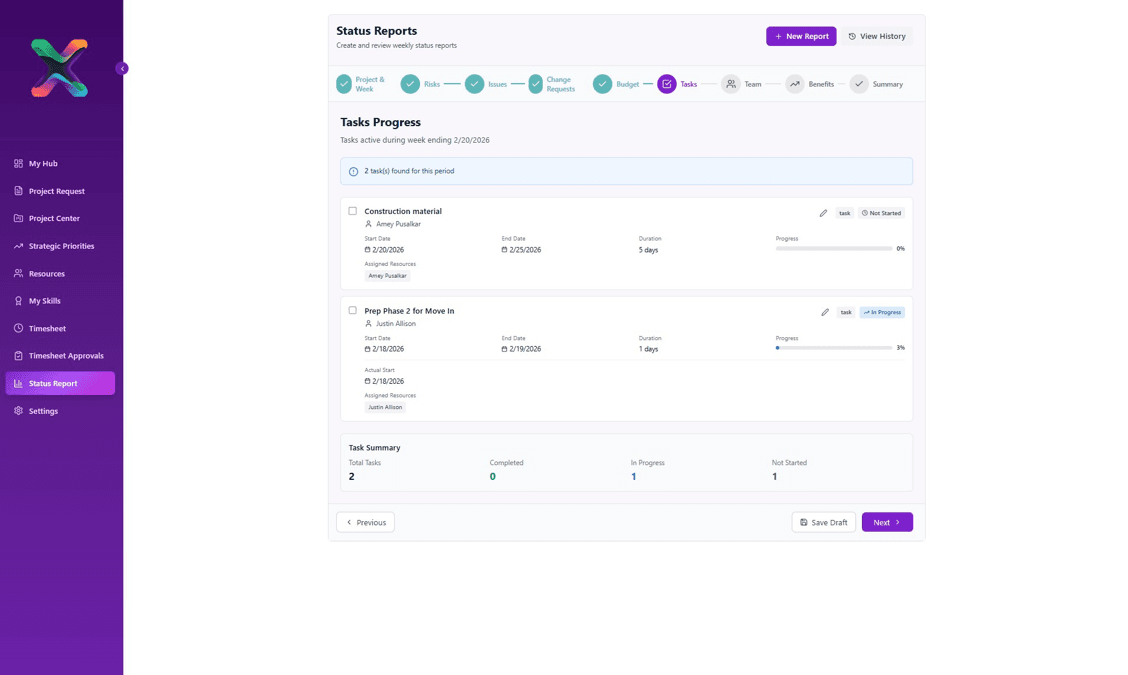Click the info icon on the tasks banner
Viewport: 1128px width, 675px height.
(x=352, y=170)
